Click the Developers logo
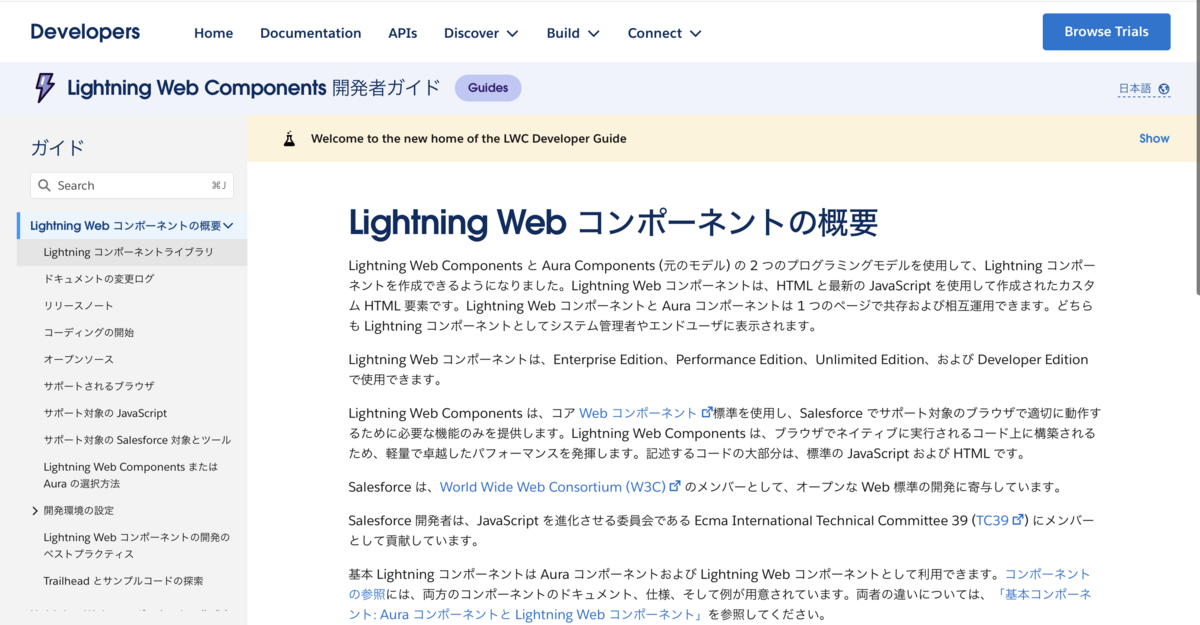 tap(85, 32)
